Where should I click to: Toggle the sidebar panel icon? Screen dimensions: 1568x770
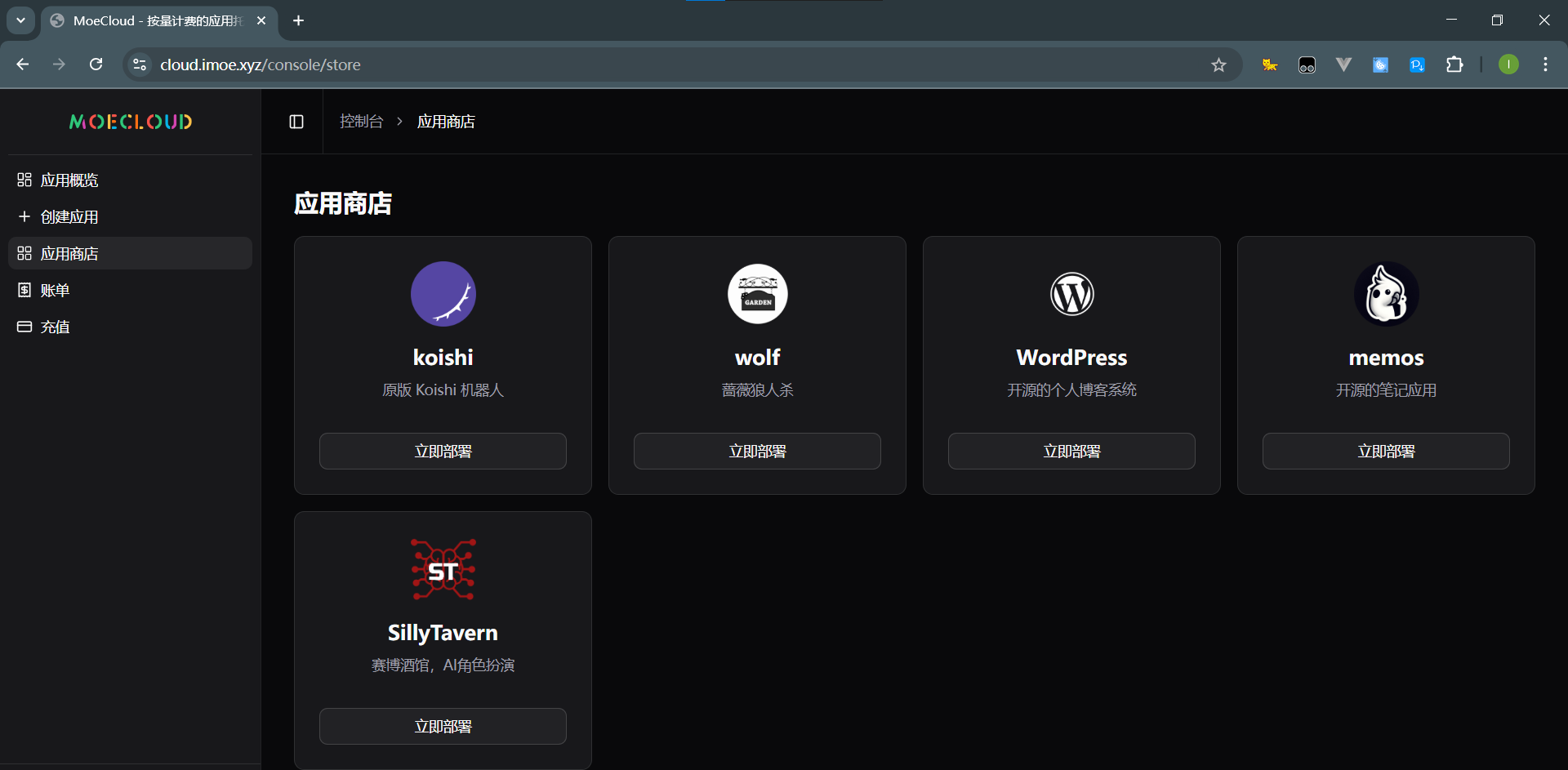pyautogui.click(x=296, y=122)
